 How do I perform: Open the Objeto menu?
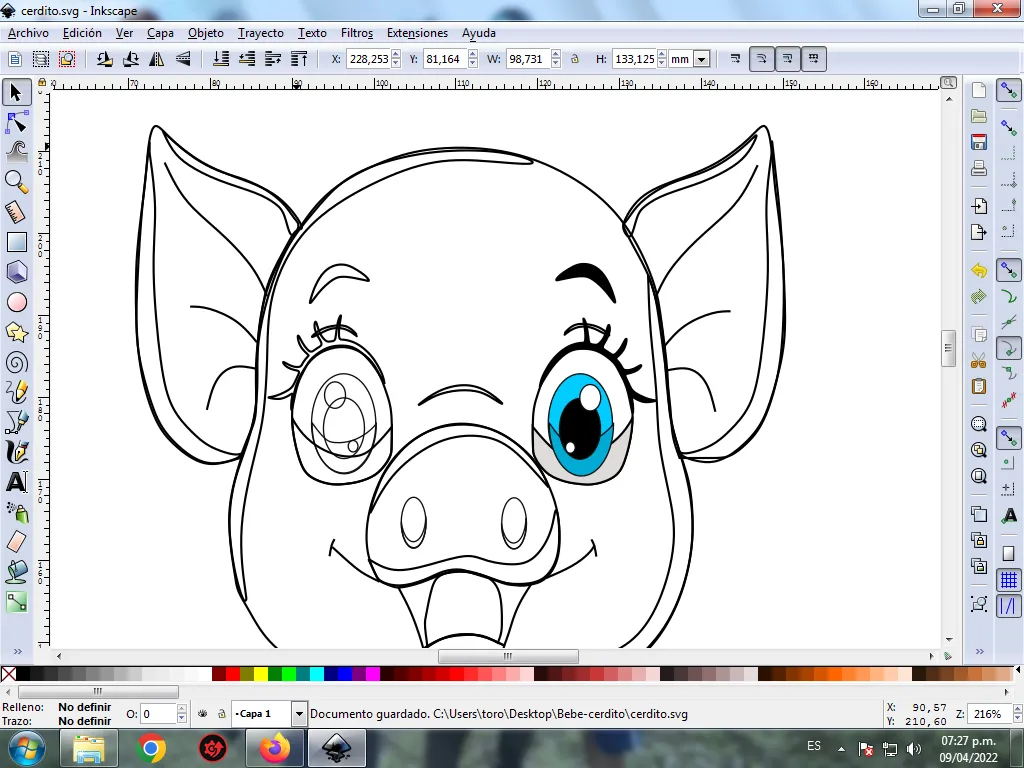pyautogui.click(x=206, y=33)
